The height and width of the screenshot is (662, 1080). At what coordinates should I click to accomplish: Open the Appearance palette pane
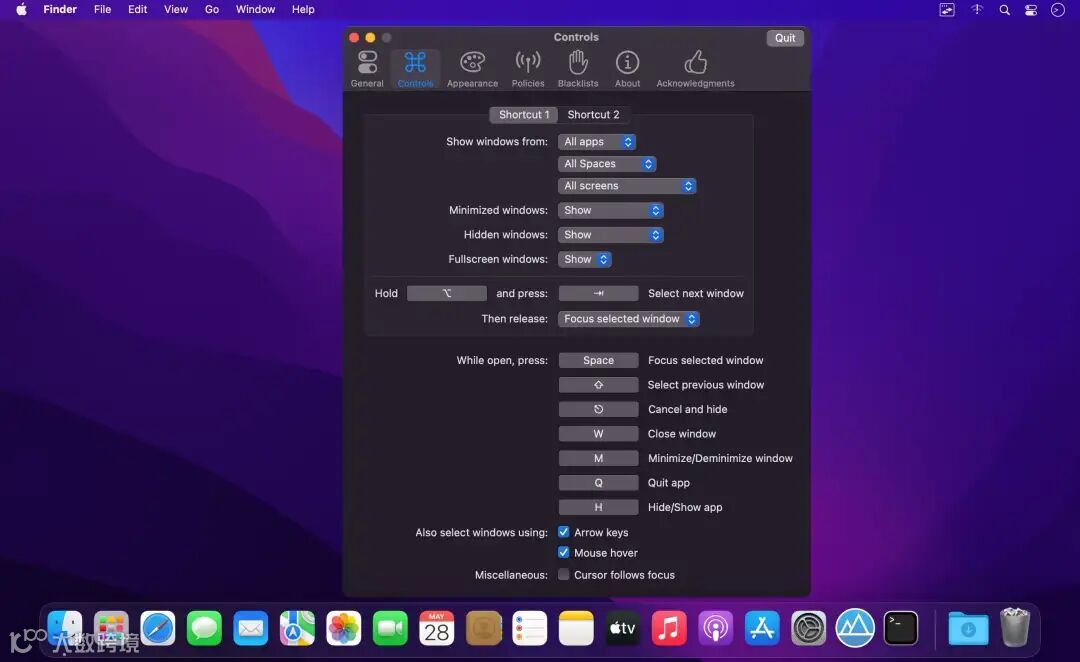(472, 69)
